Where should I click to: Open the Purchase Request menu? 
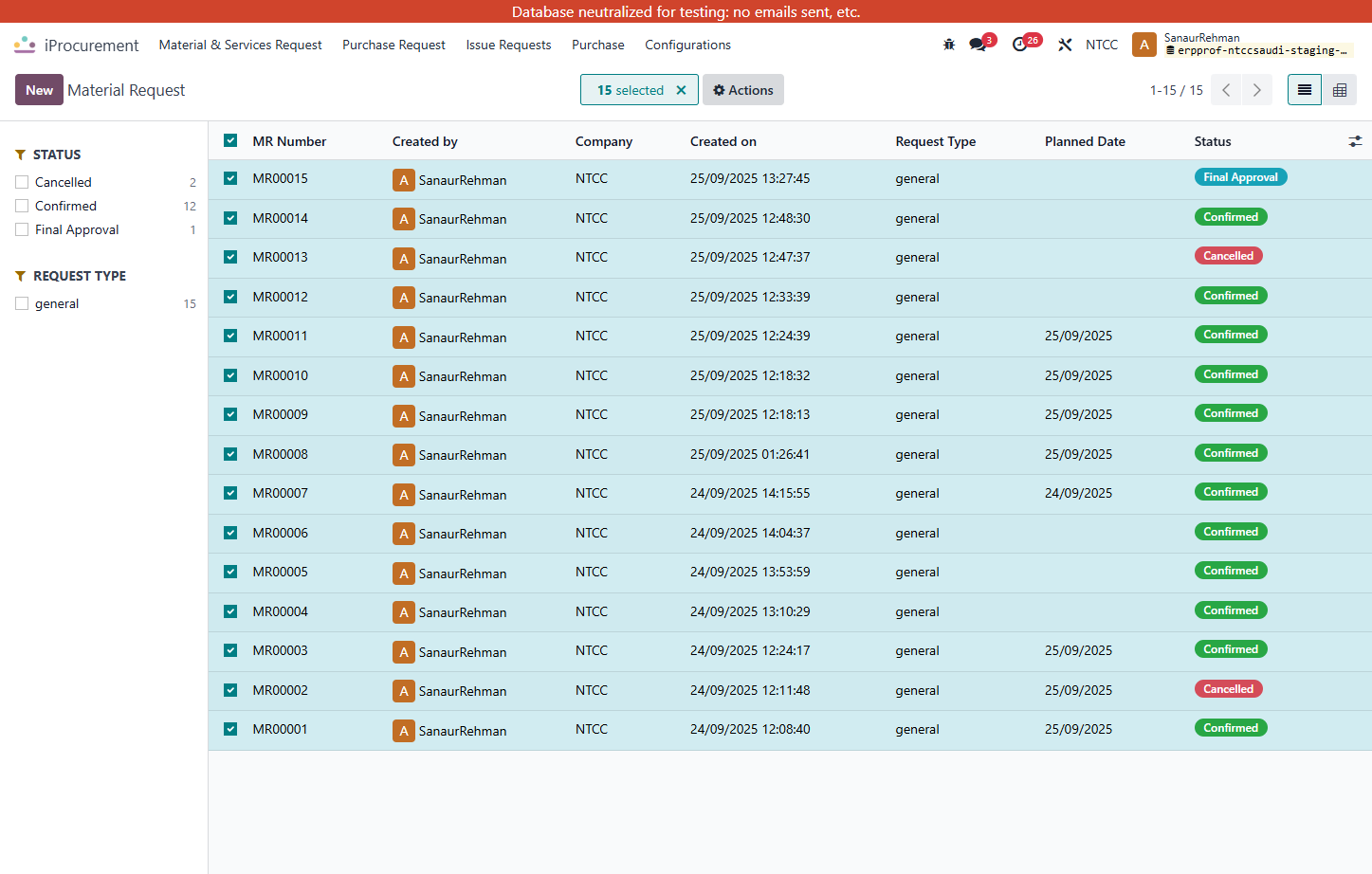click(x=393, y=45)
